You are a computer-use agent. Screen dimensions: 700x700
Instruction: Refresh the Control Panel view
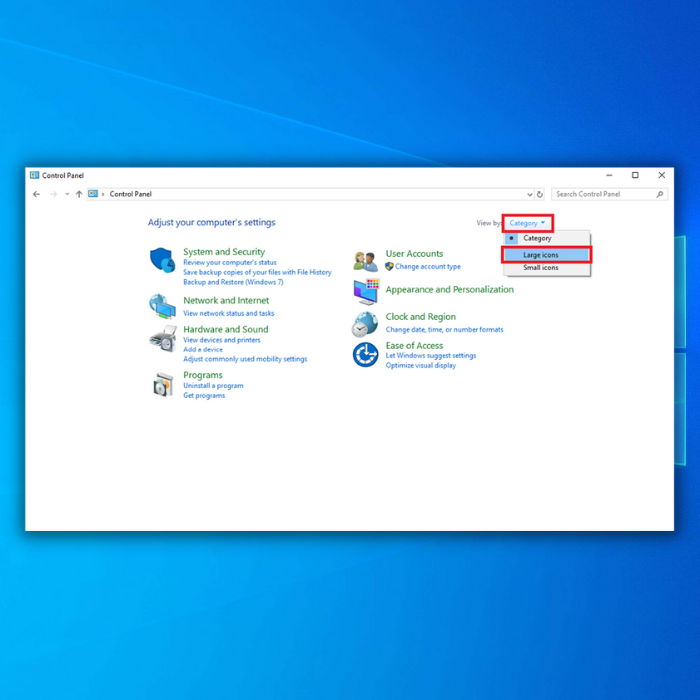(x=540, y=194)
